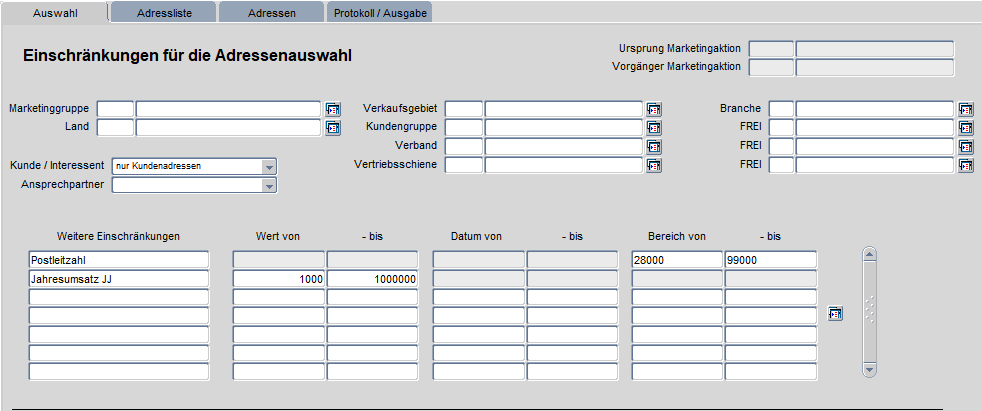Click lookup icon beside Verkaufsgebiet field

pos(654,109)
